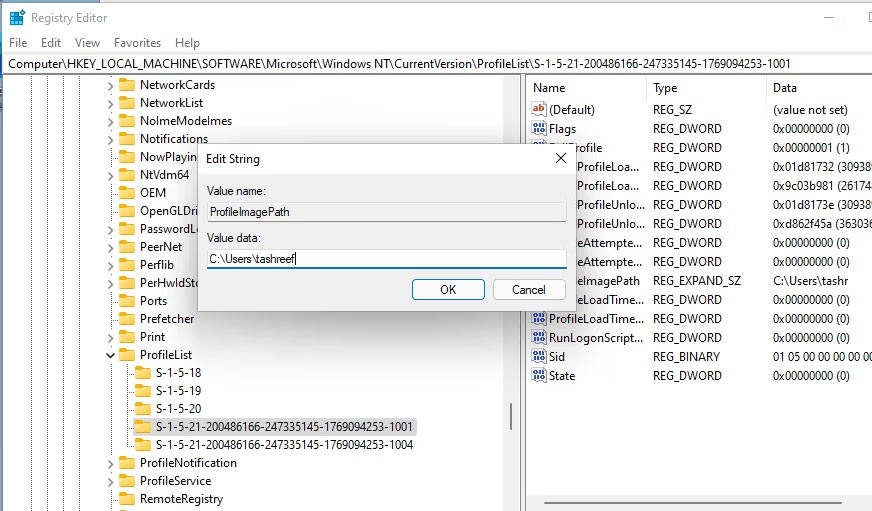Expand the NetworkCards key

click(x=110, y=85)
